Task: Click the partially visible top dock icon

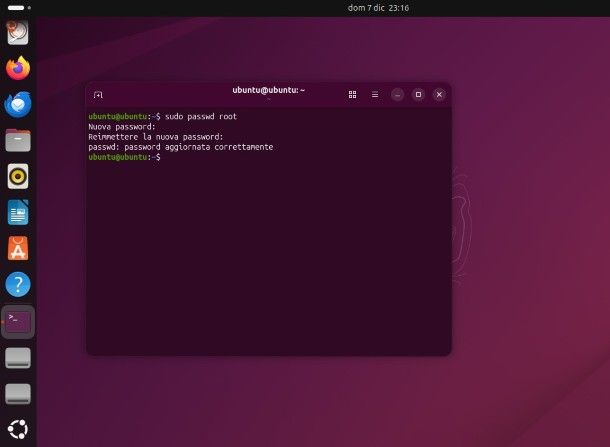Action: tap(18, 32)
